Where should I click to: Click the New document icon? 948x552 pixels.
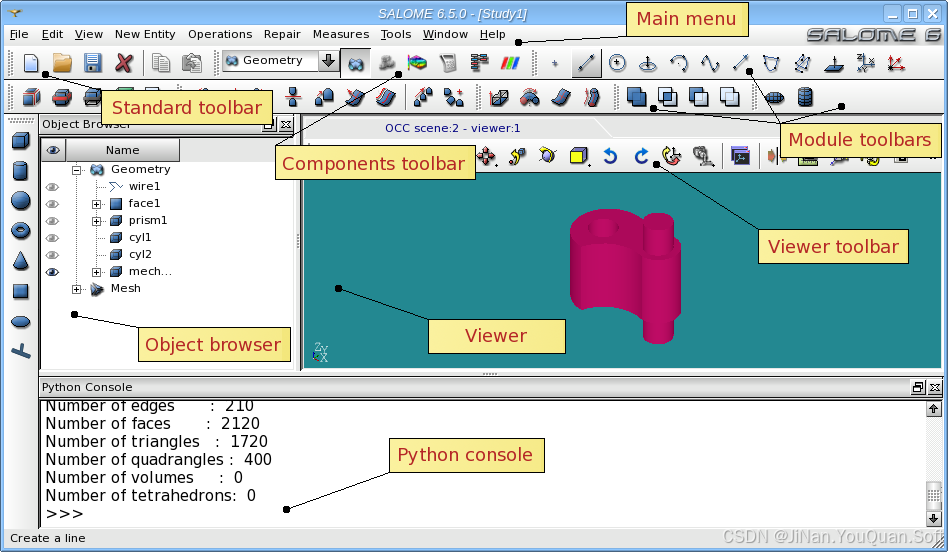[x=31, y=63]
